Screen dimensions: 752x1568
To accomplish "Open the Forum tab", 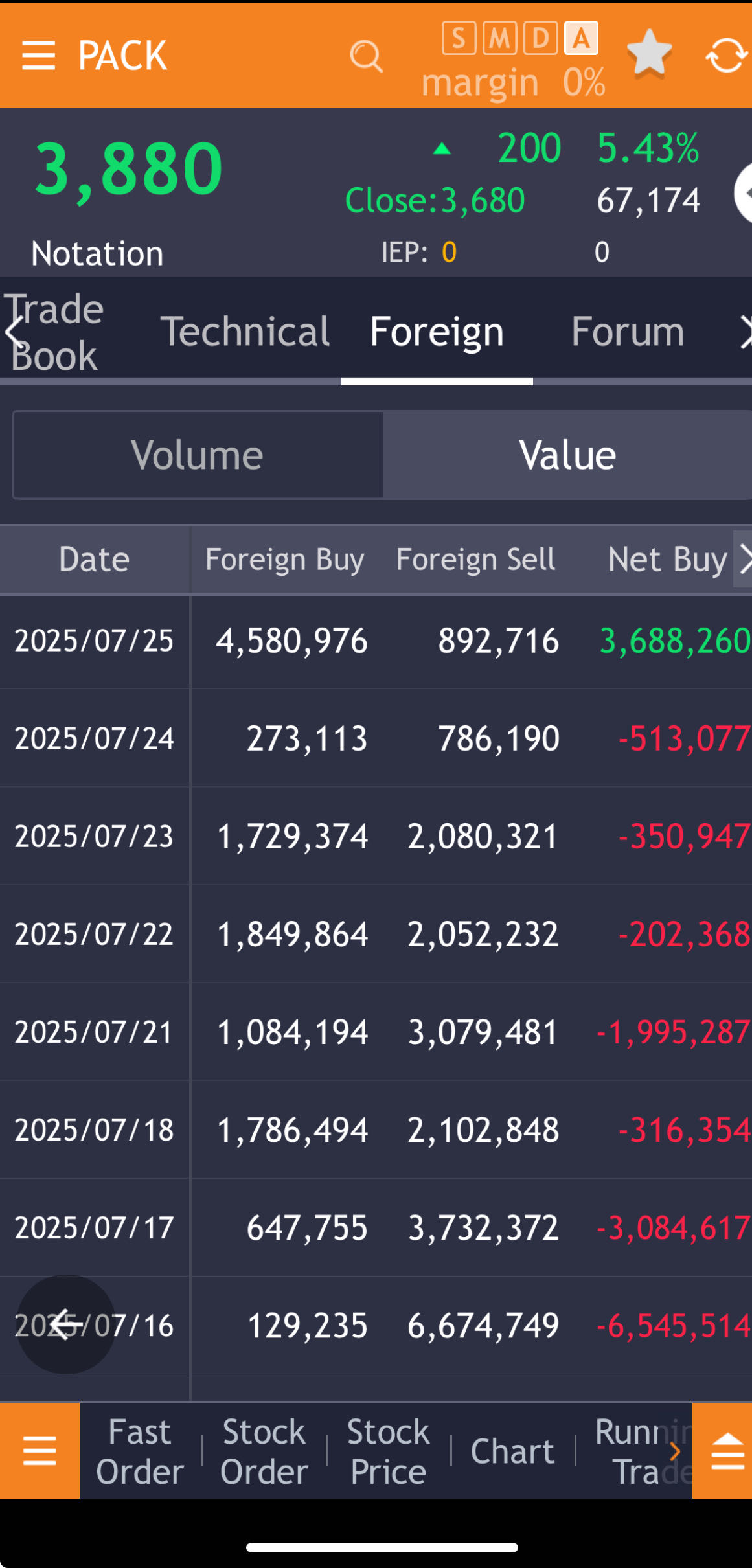I will point(628,332).
